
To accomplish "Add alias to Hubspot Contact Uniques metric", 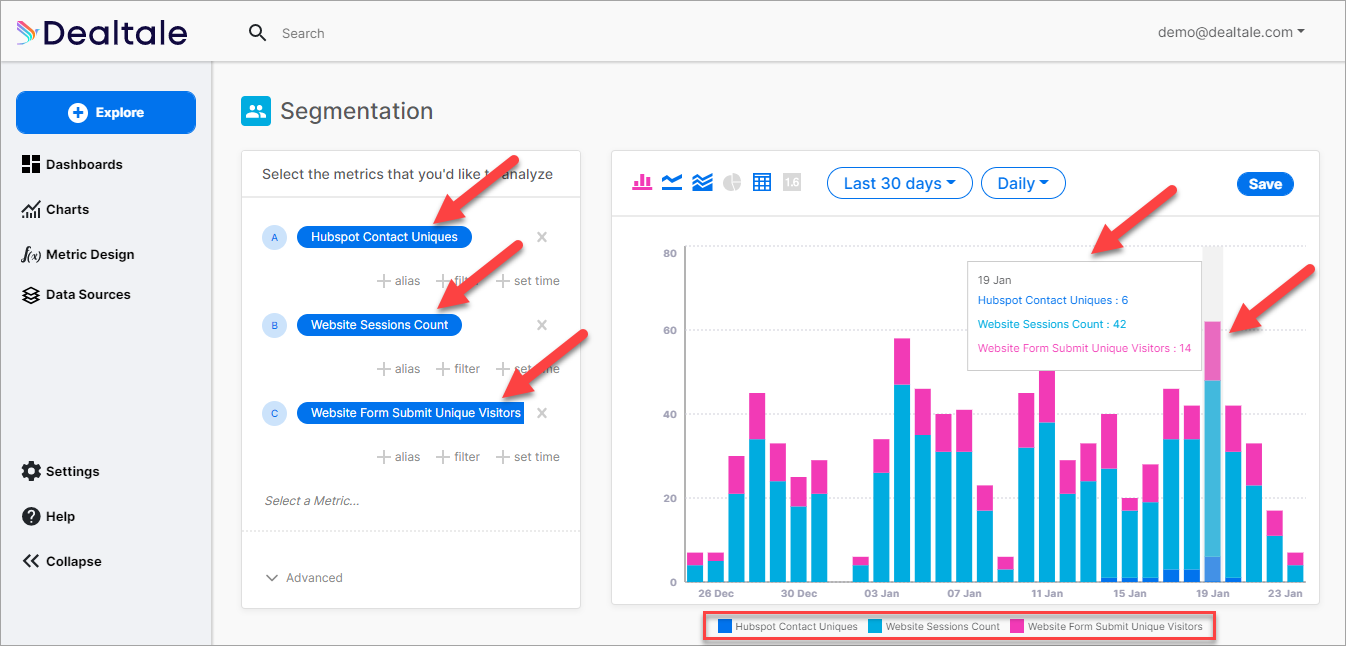I will [398, 281].
